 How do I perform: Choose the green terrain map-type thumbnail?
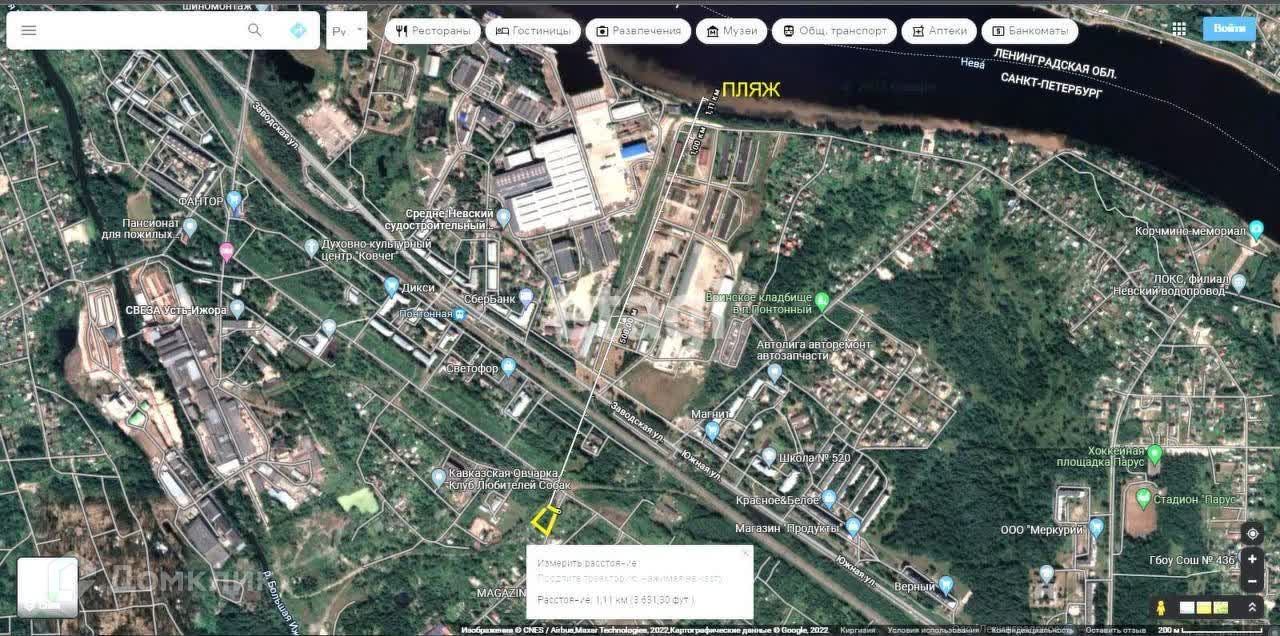(x=1220, y=607)
